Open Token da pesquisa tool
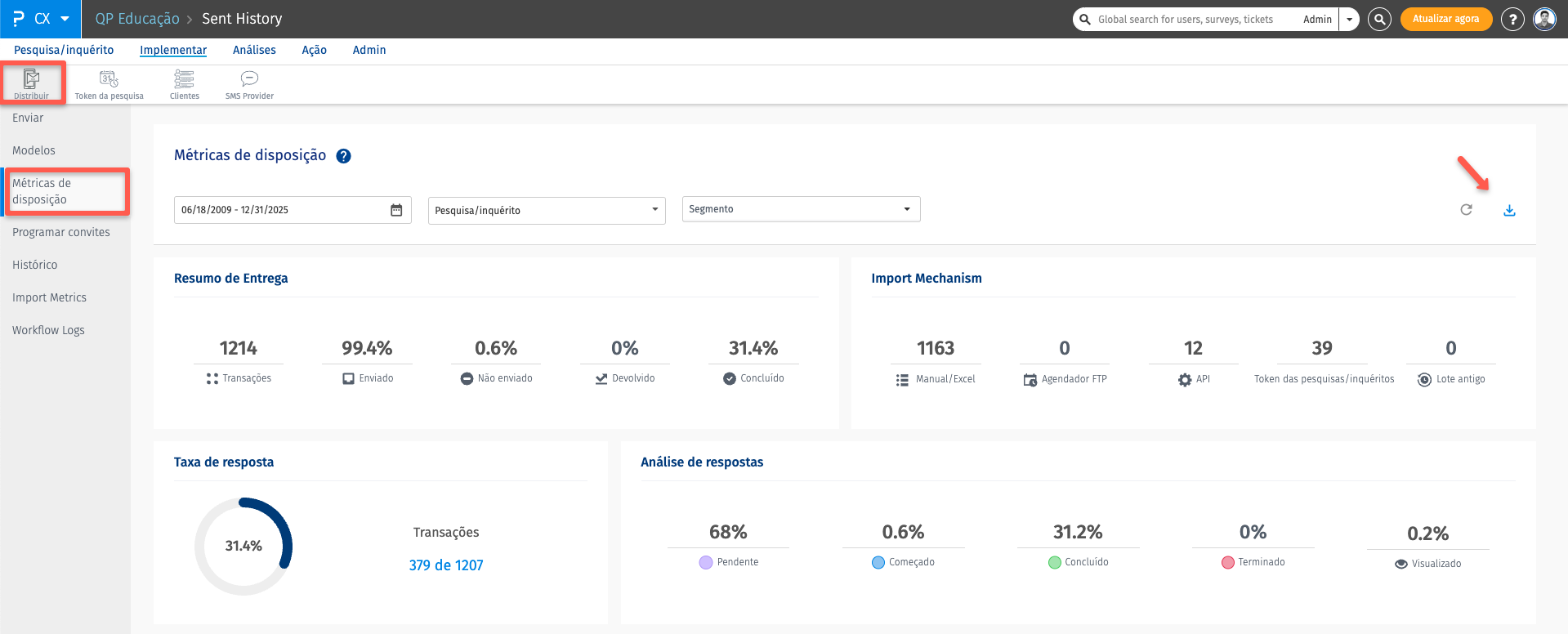1568x634 pixels. point(109,83)
